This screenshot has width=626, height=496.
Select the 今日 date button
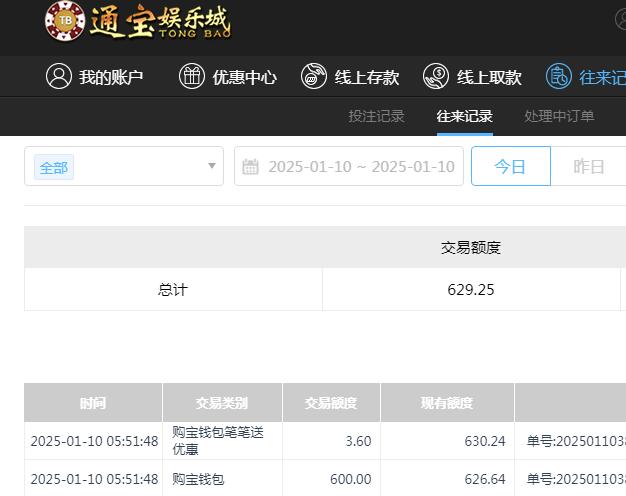click(x=511, y=166)
